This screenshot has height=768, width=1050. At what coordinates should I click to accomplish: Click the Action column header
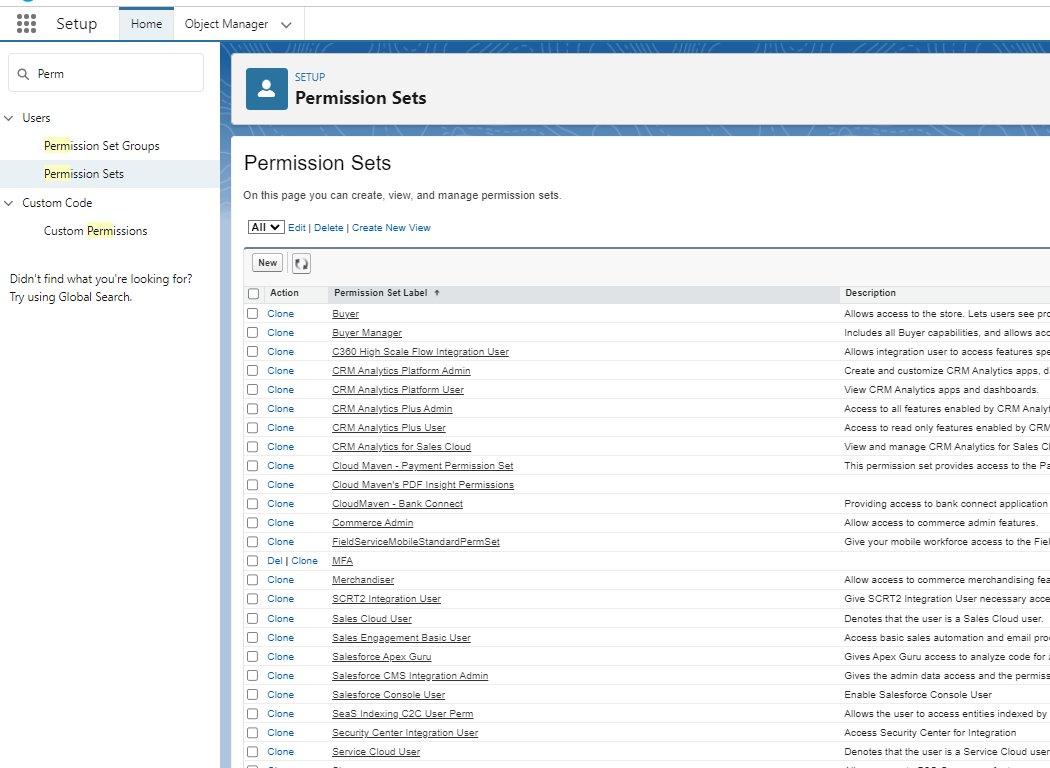(x=285, y=293)
